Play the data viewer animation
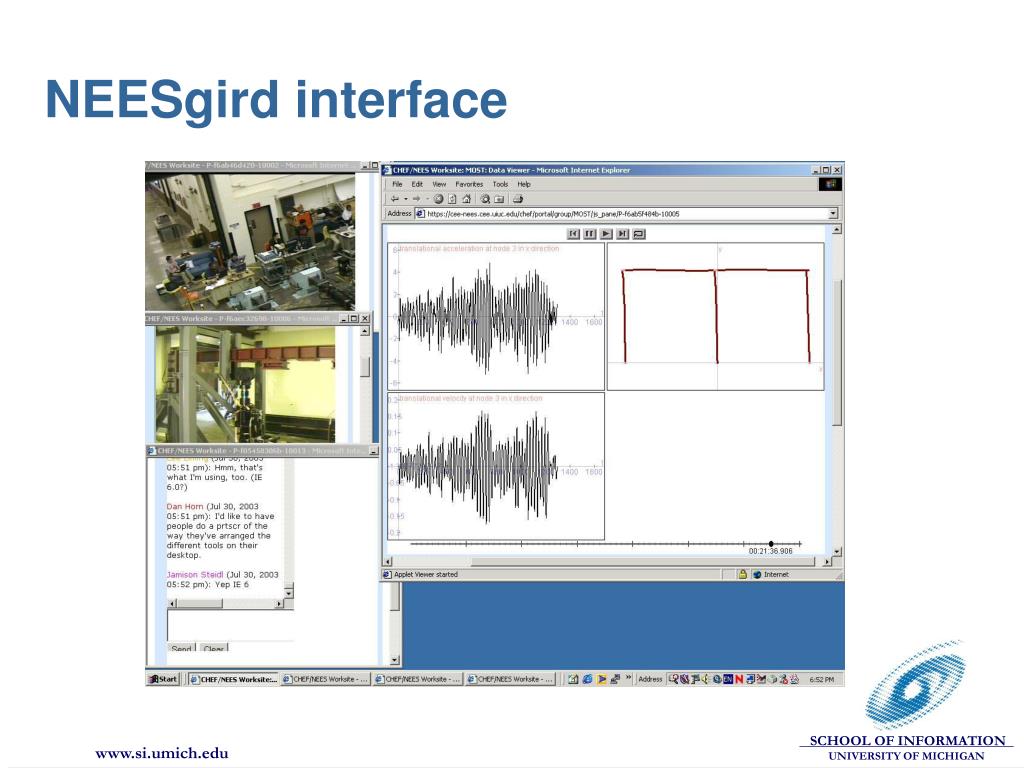 point(606,234)
